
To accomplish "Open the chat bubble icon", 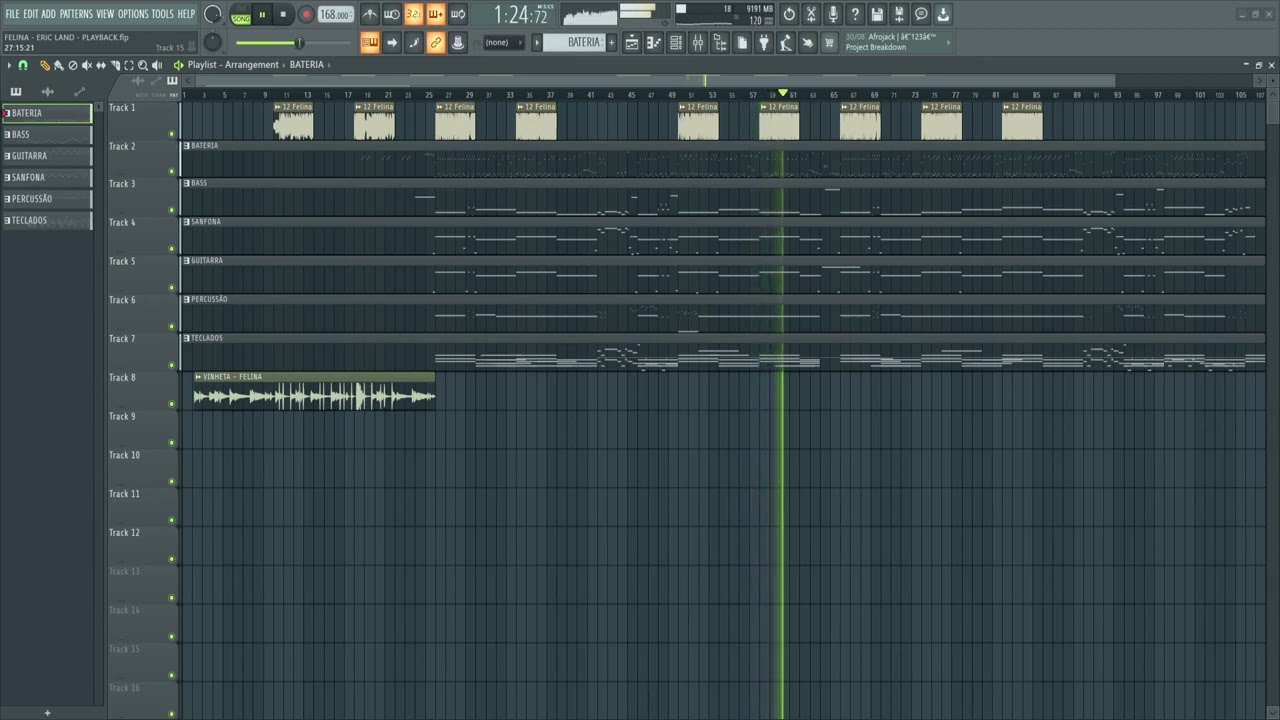I will [x=920, y=14].
